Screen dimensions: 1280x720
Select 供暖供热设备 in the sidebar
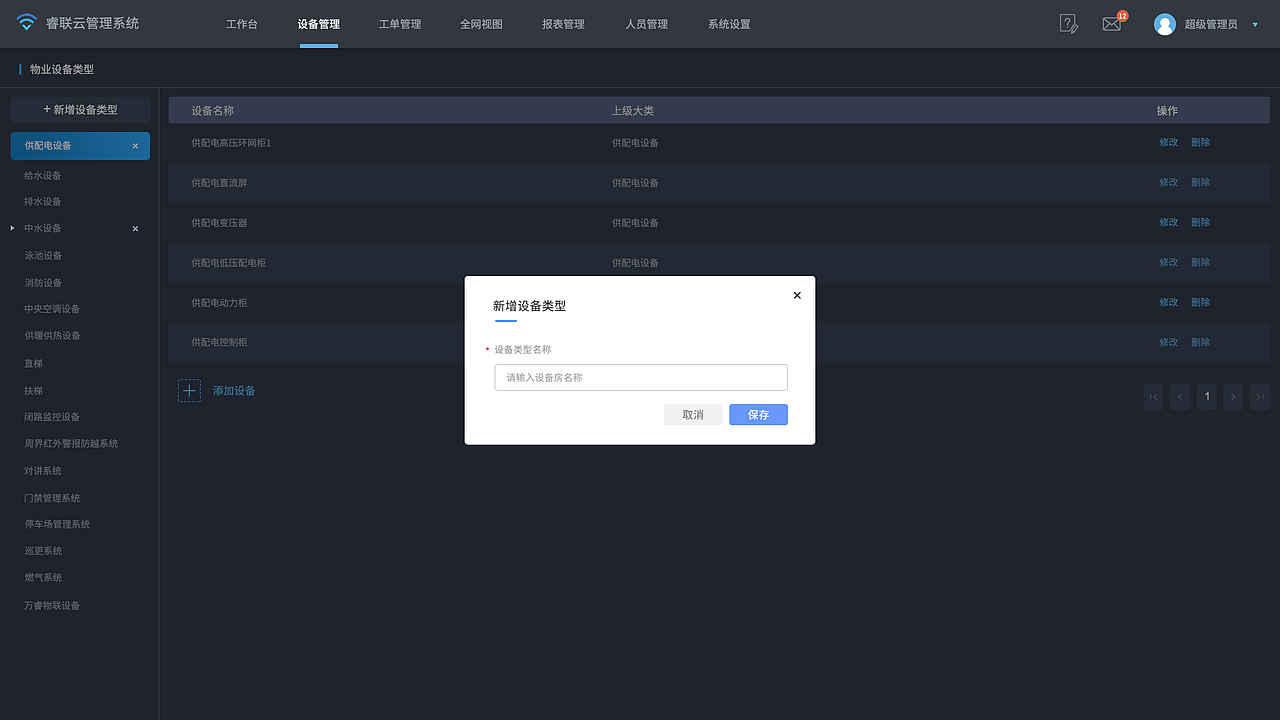[x=52, y=336]
